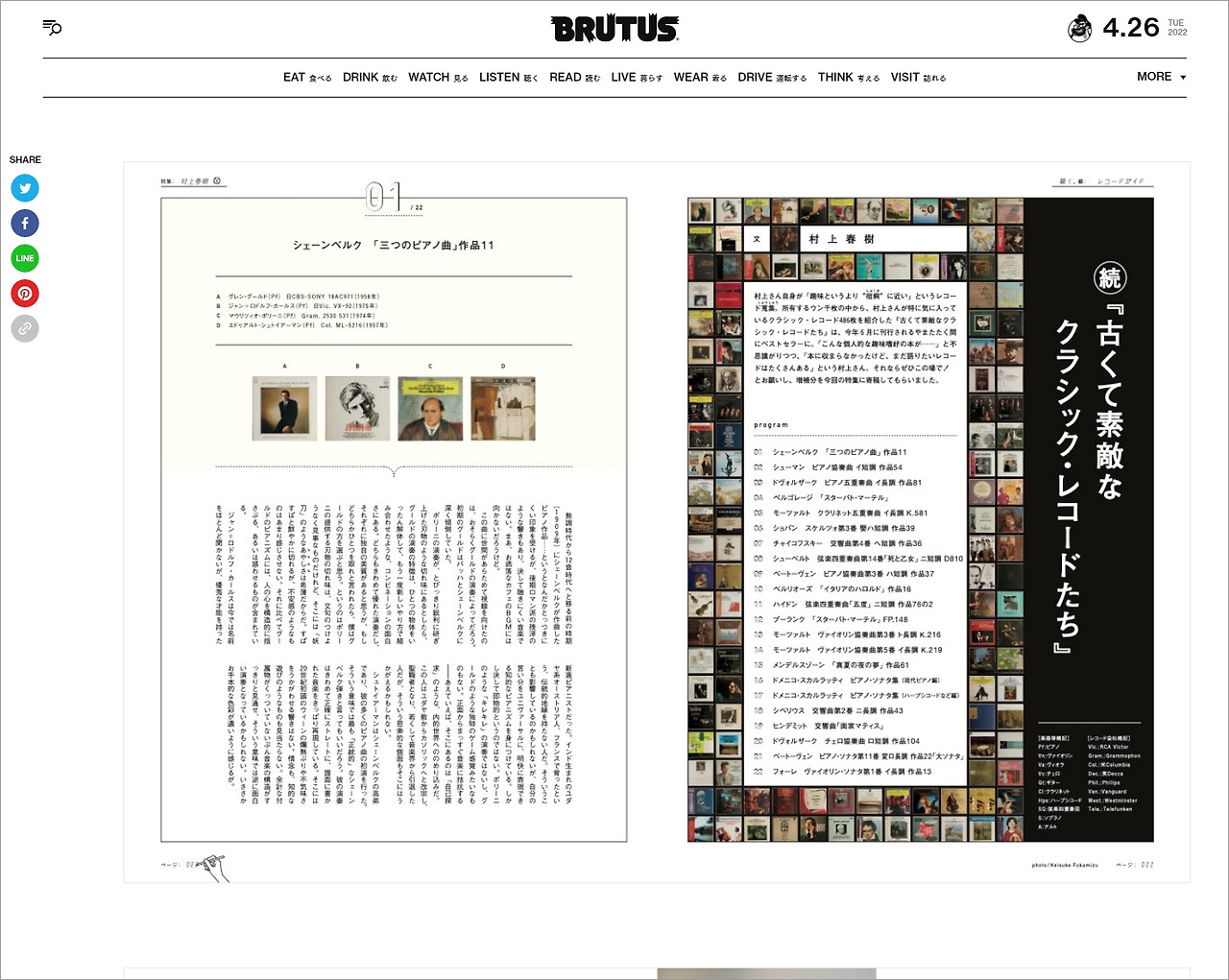Click album cover C thumbnail
The width and height of the screenshot is (1229, 980).
click(x=430, y=408)
